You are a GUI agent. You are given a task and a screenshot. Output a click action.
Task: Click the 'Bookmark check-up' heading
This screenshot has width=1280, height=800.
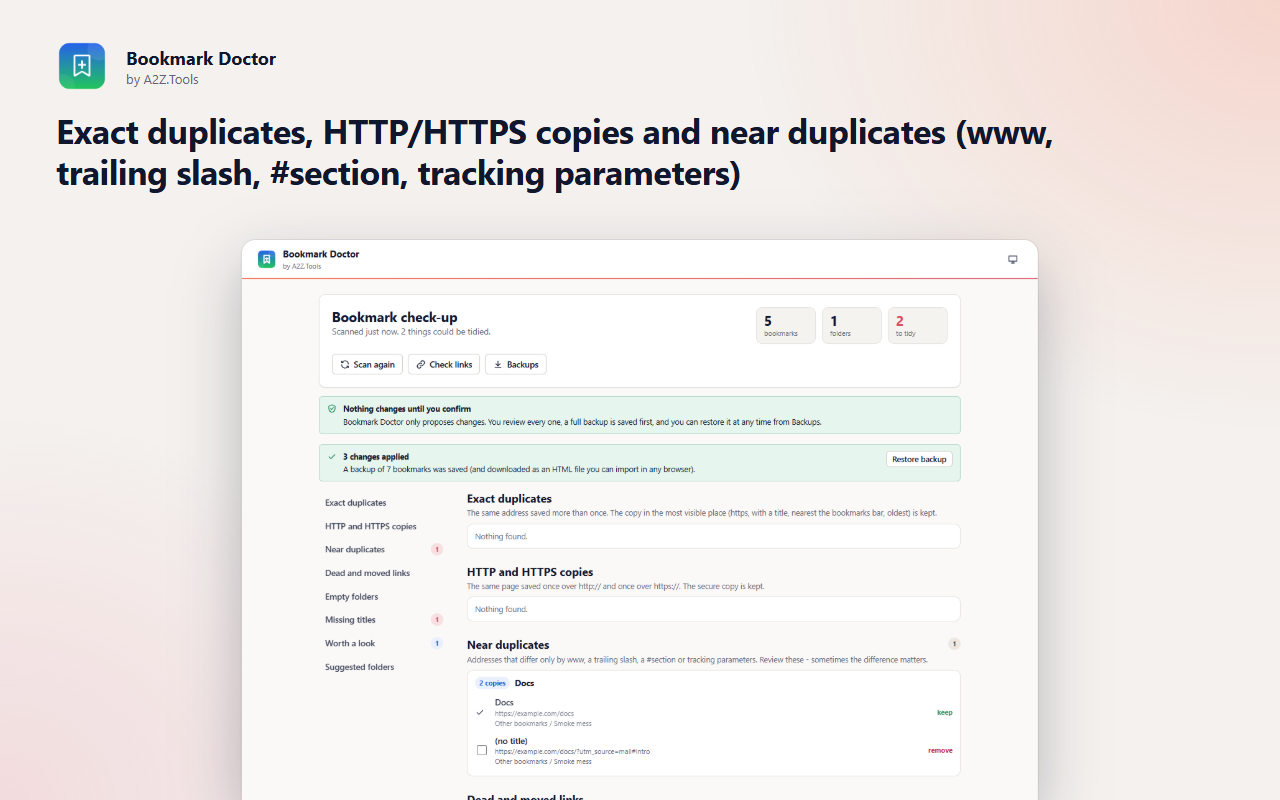coord(395,317)
